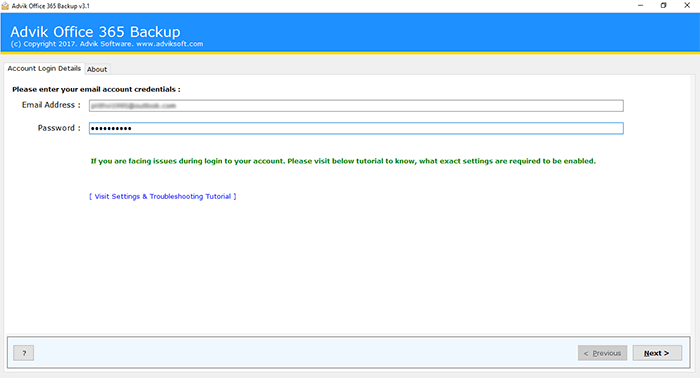Switch to the About tab
This screenshot has height=378, width=700.
[97, 69]
